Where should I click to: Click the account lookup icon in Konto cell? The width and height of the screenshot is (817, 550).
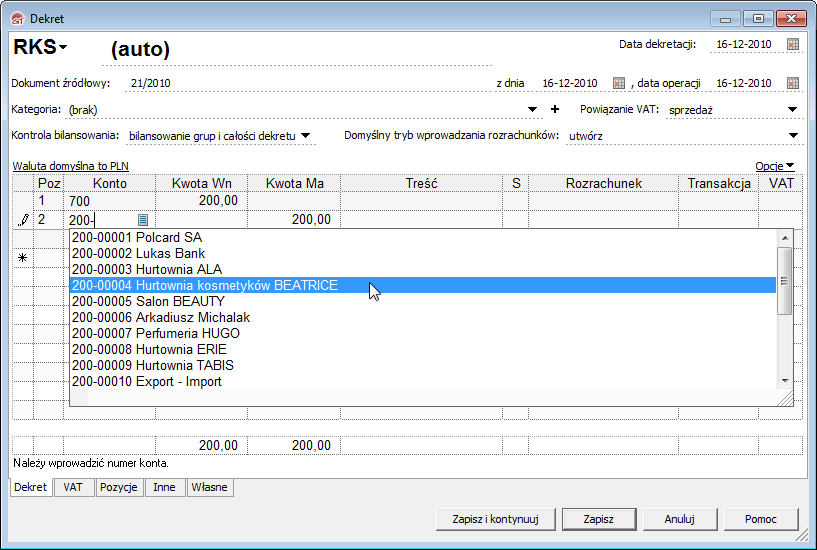click(143, 220)
